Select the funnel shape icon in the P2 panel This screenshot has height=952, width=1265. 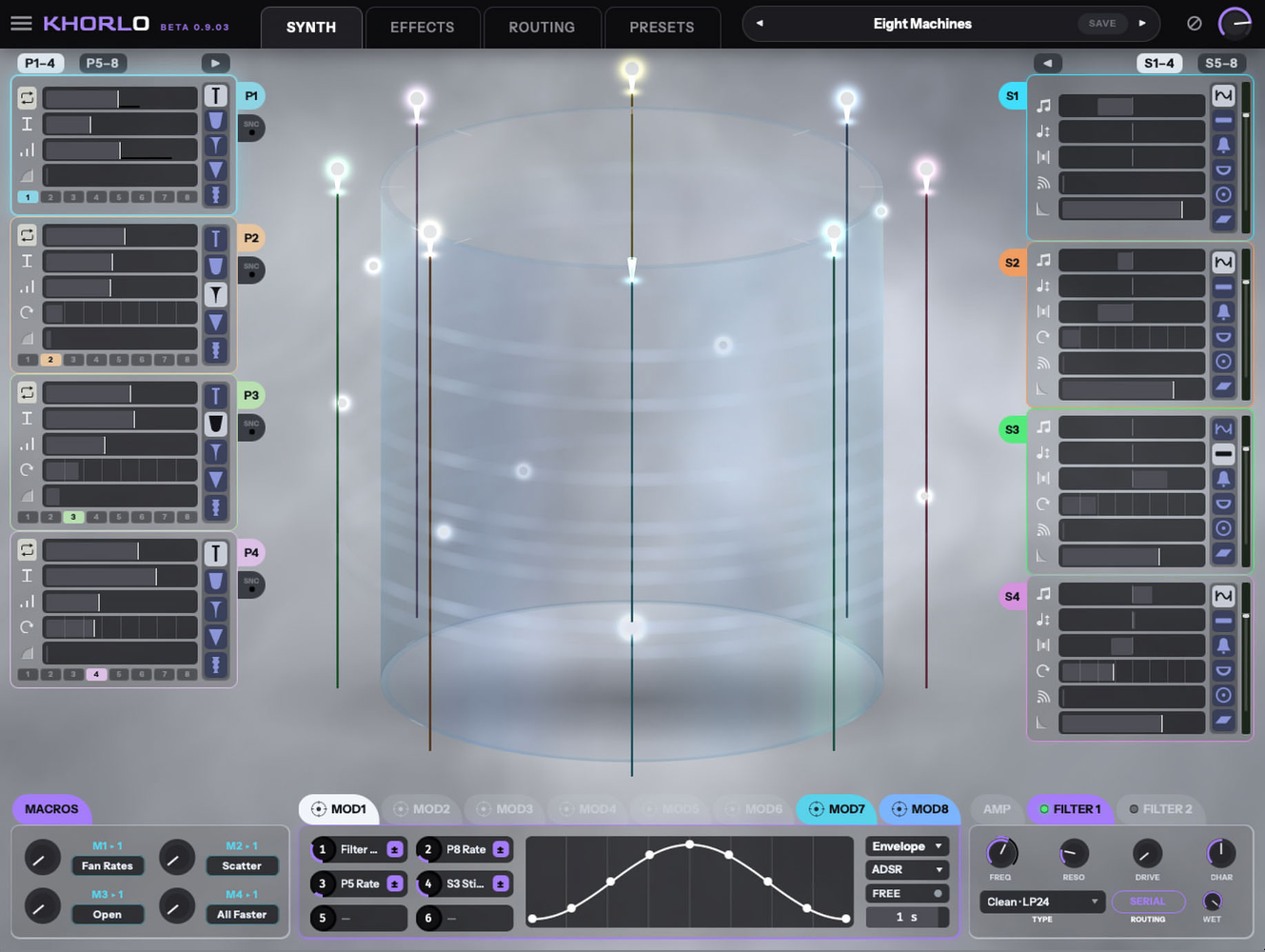(216, 294)
